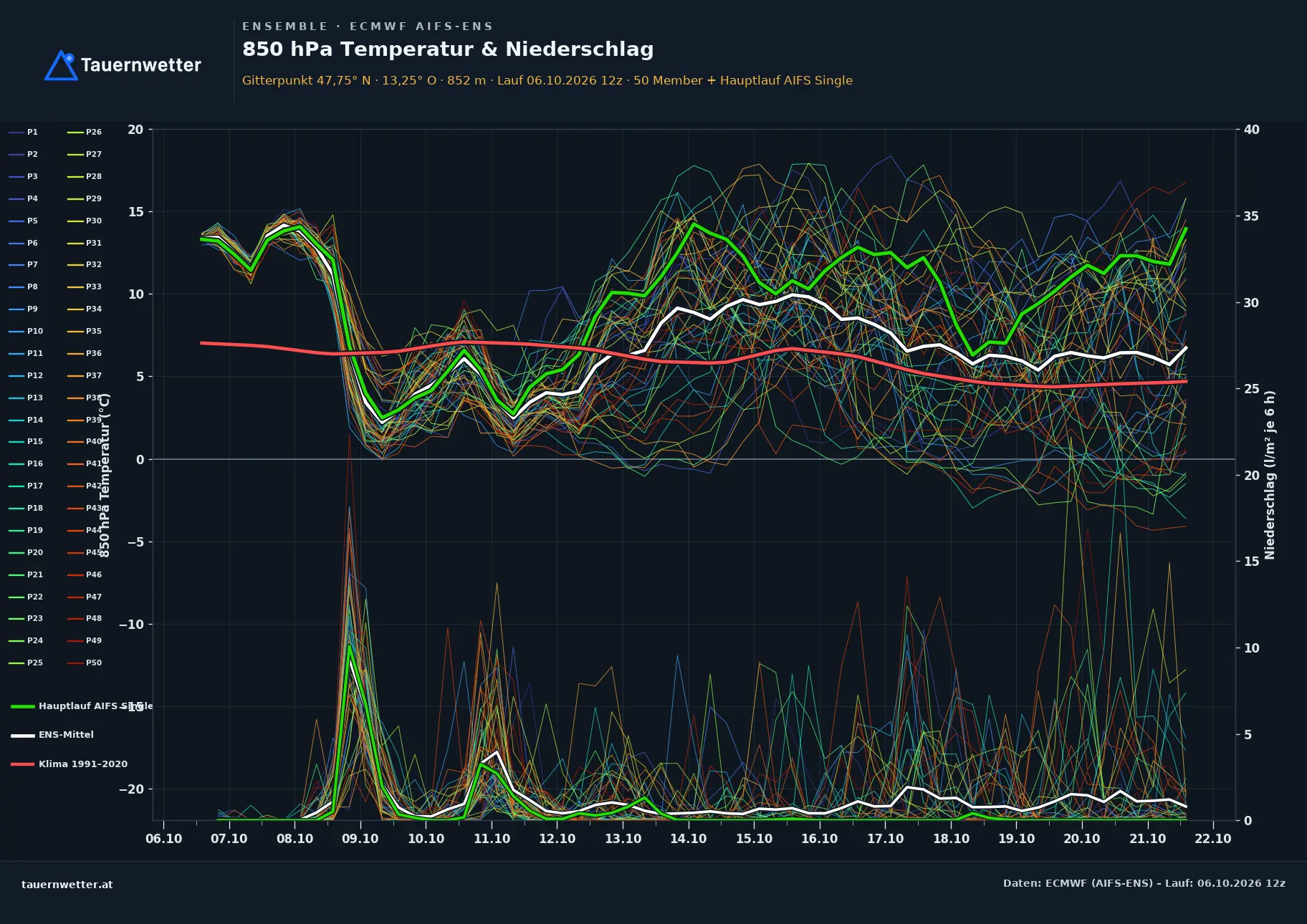This screenshot has width=1307, height=924.
Task: Click the 14.10 date tick label
Action: click(689, 839)
